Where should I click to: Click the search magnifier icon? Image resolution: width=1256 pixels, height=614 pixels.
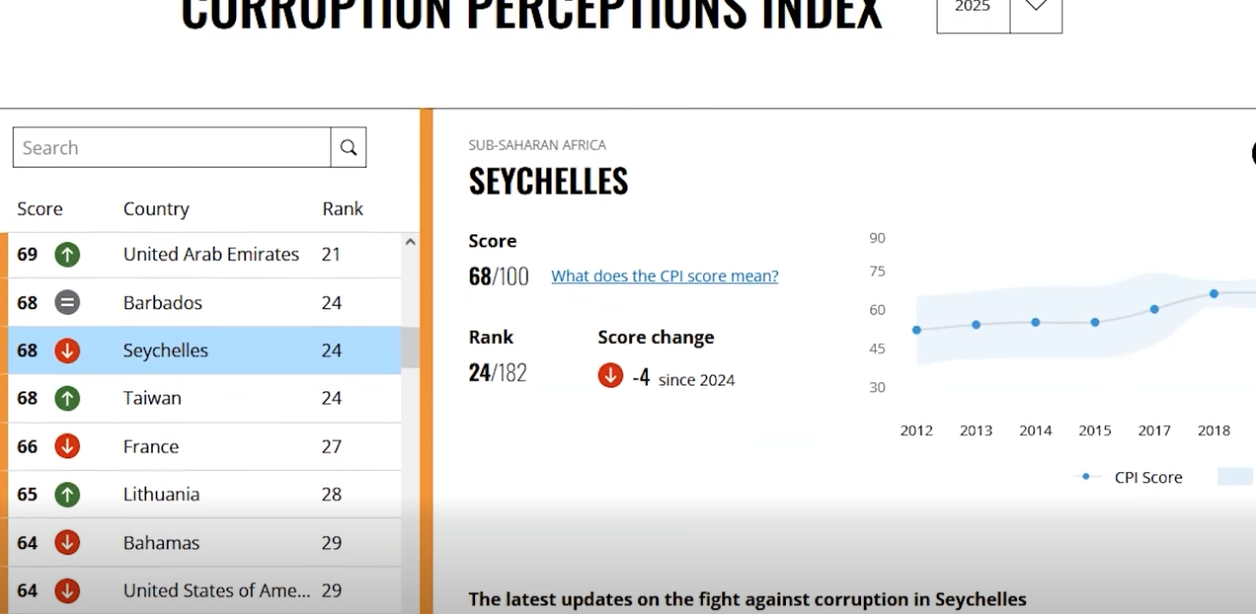tap(348, 148)
